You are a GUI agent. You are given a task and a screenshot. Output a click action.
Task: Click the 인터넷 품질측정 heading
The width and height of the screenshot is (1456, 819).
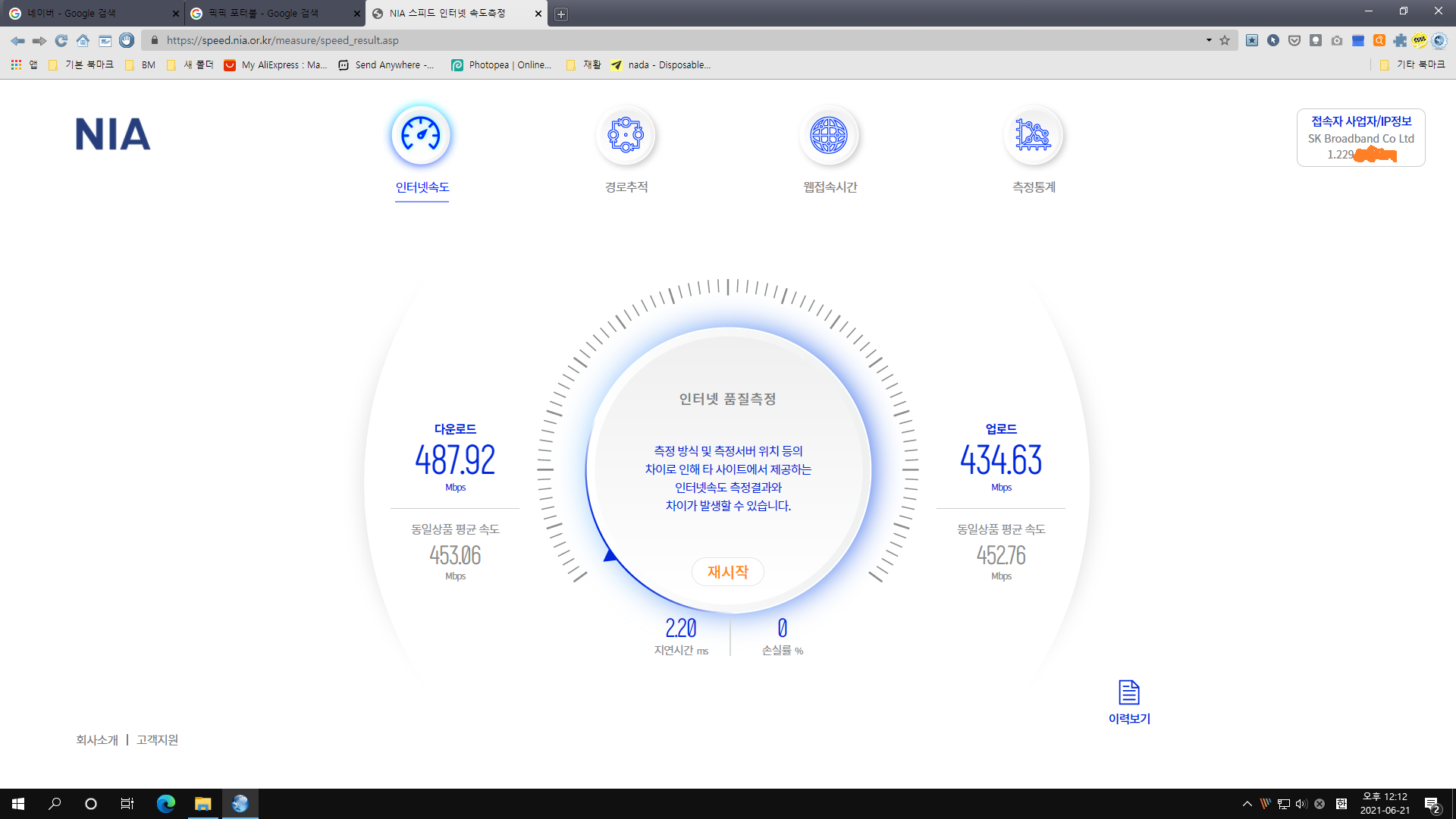pos(728,399)
